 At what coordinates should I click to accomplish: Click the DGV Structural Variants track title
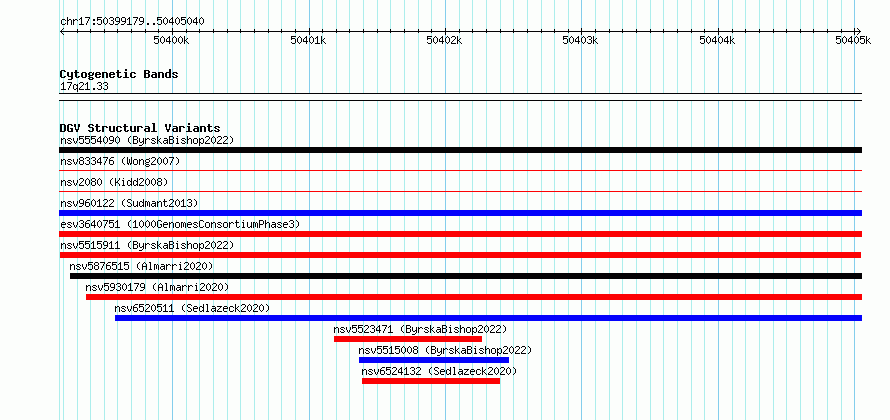(x=140, y=128)
